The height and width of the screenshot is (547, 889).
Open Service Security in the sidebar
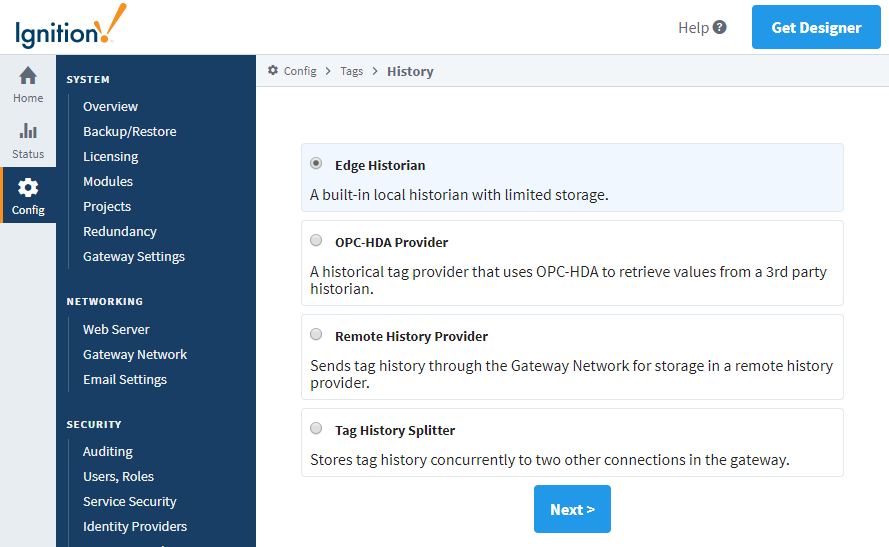tap(130, 501)
